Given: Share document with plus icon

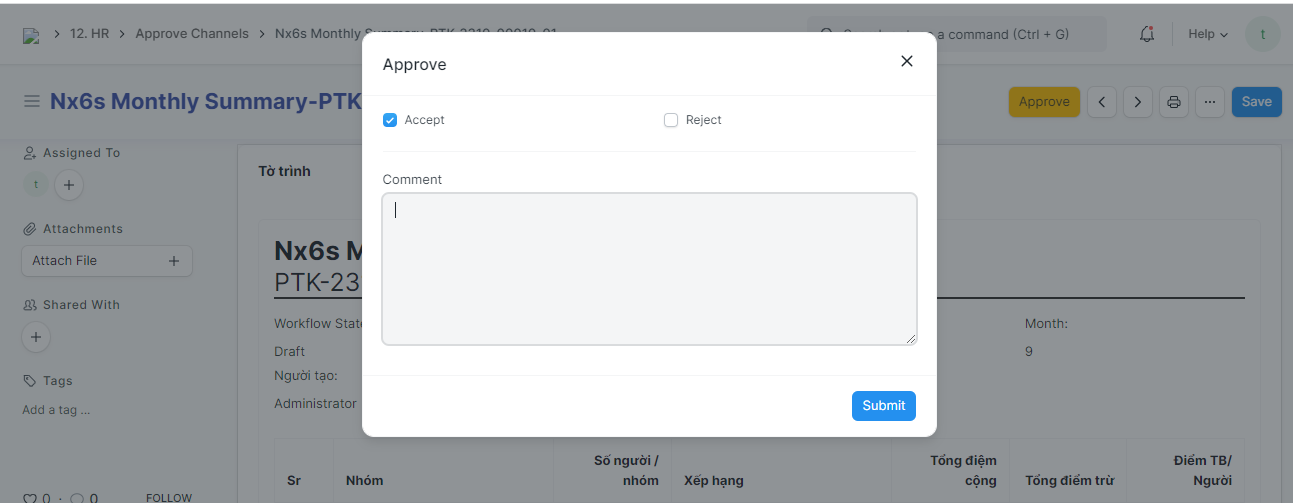Looking at the screenshot, I should pyautogui.click(x=36, y=337).
